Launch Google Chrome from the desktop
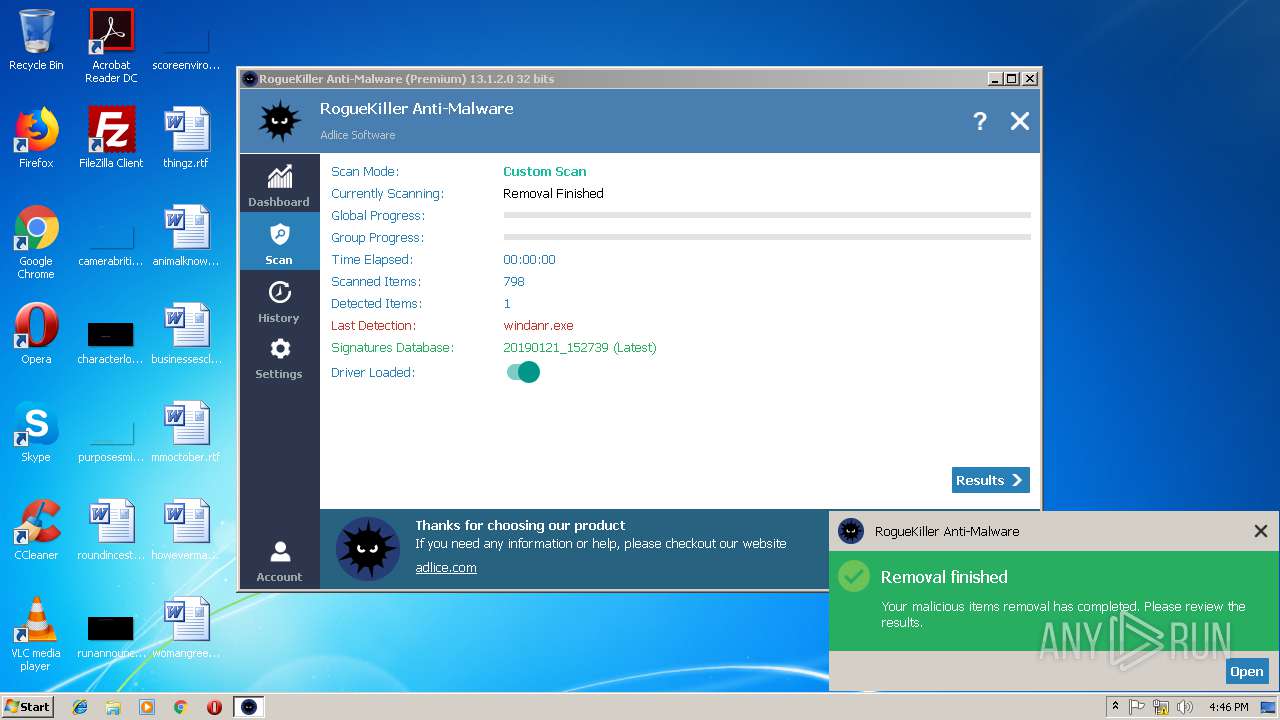The image size is (1280, 720). (x=36, y=242)
